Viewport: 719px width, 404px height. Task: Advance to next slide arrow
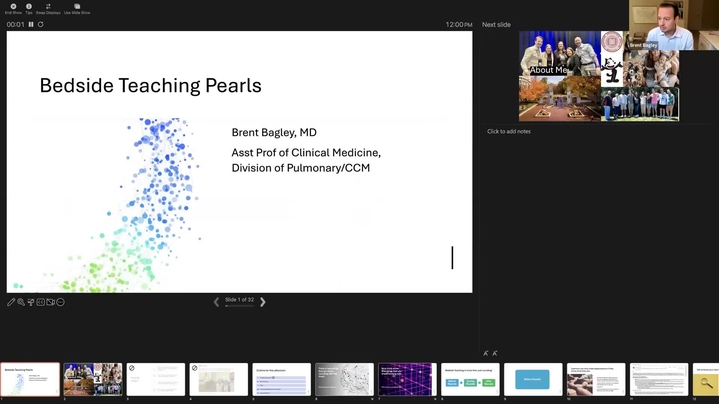coord(263,301)
